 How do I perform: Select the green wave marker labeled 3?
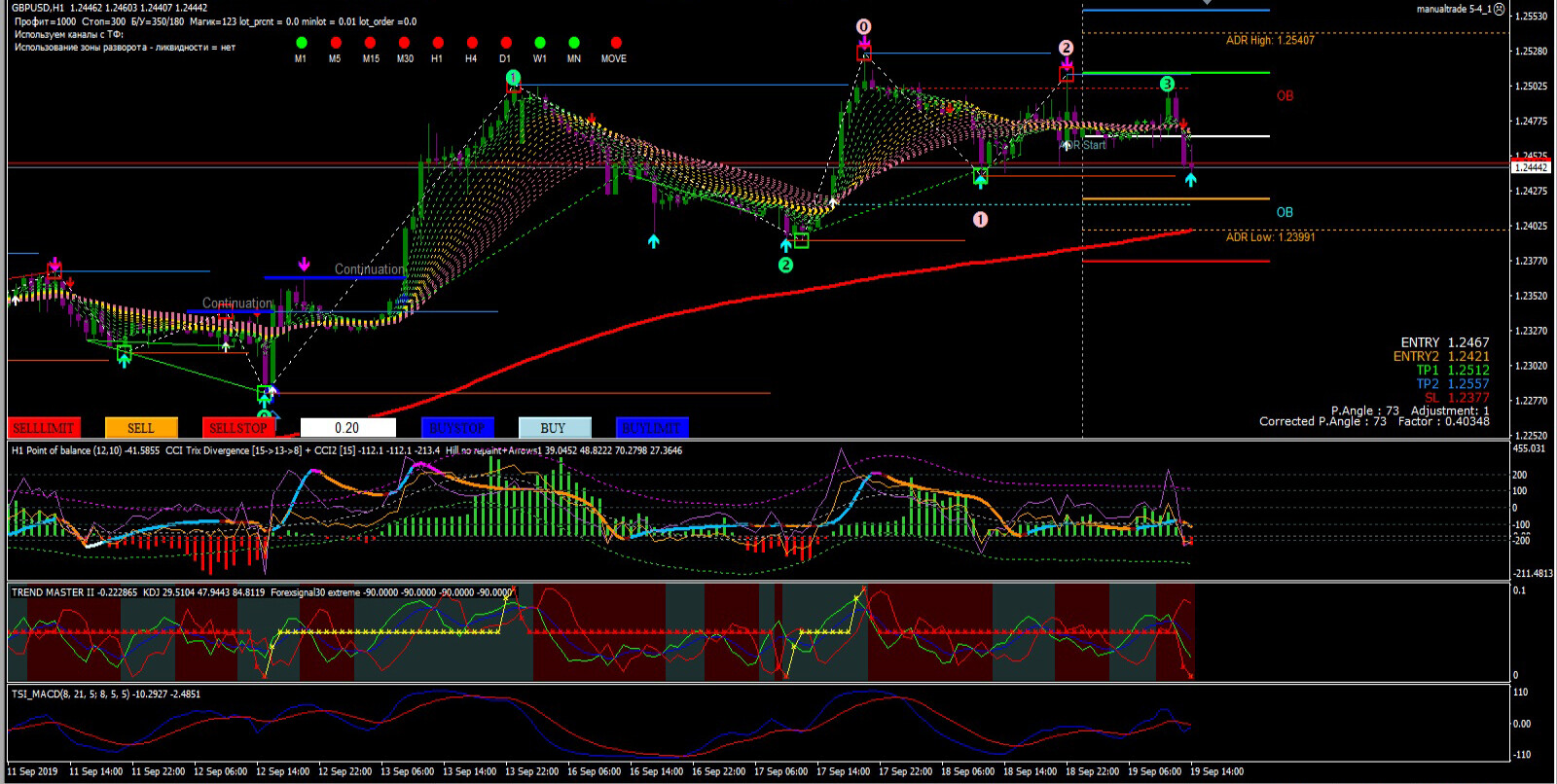(x=1167, y=84)
